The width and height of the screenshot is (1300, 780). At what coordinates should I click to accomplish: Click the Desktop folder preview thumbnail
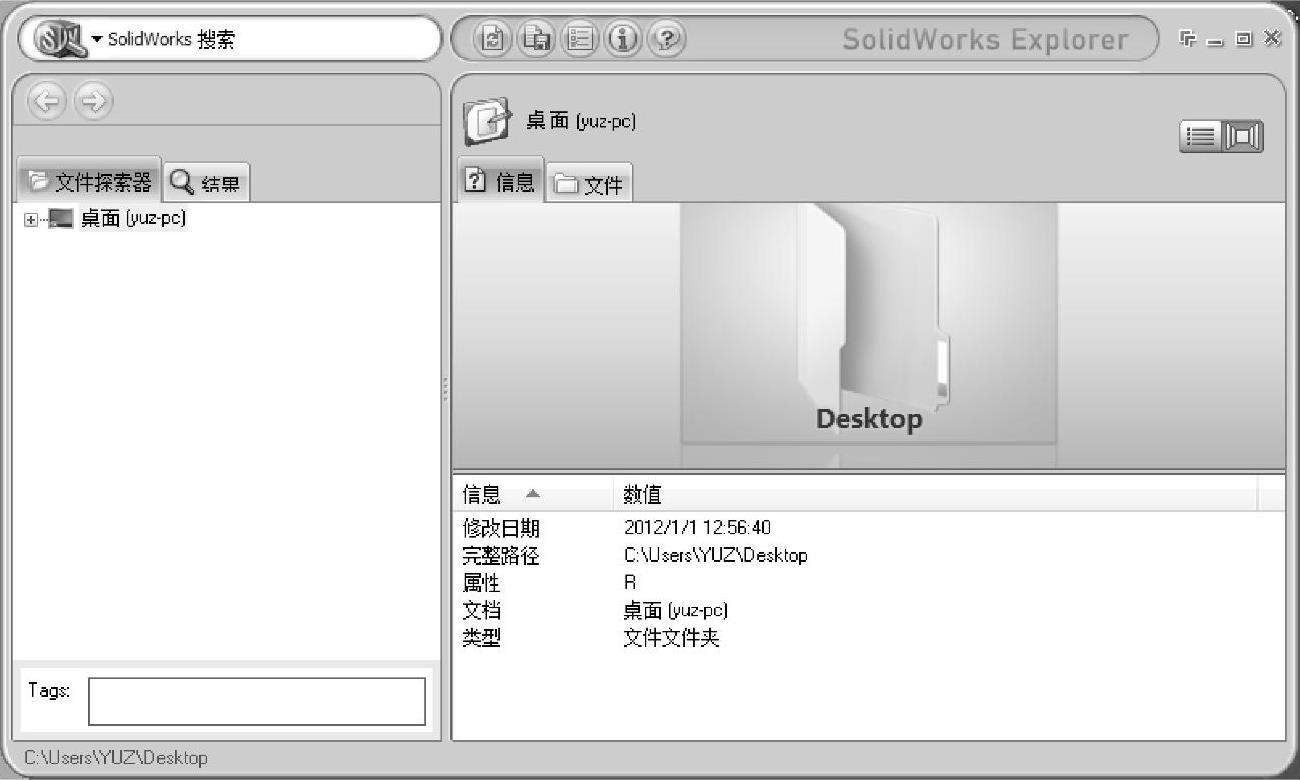tap(869, 322)
